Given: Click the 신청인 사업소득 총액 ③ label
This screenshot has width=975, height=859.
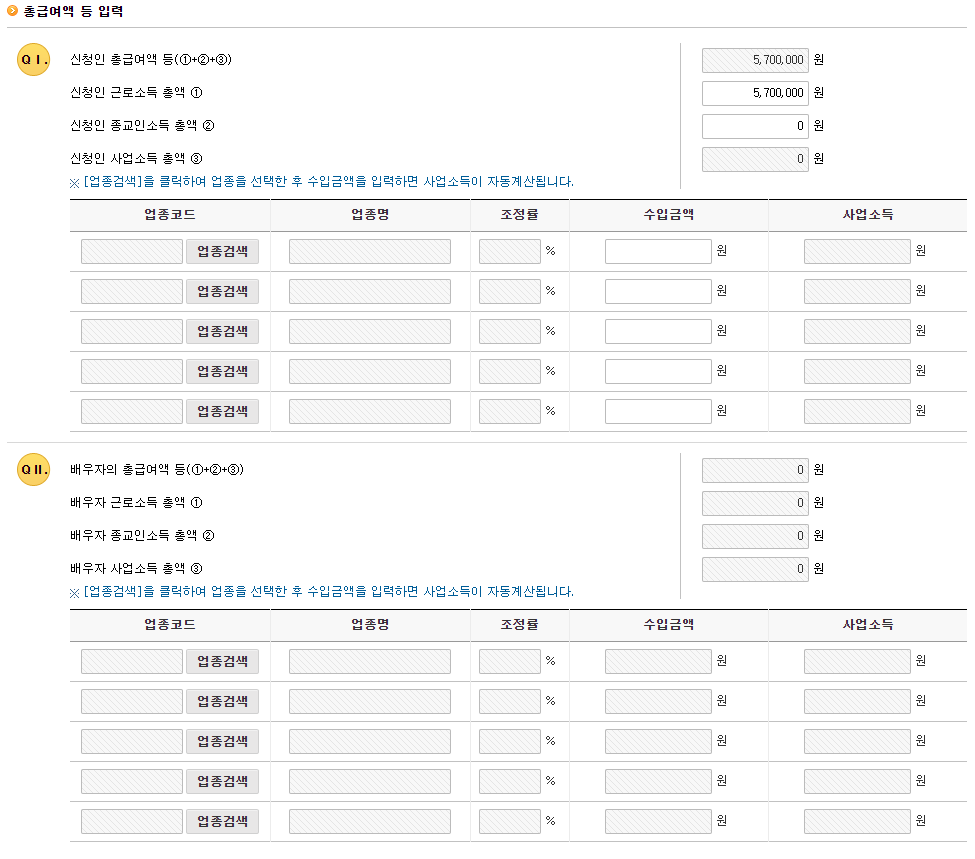Looking at the screenshot, I should [136, 159].
